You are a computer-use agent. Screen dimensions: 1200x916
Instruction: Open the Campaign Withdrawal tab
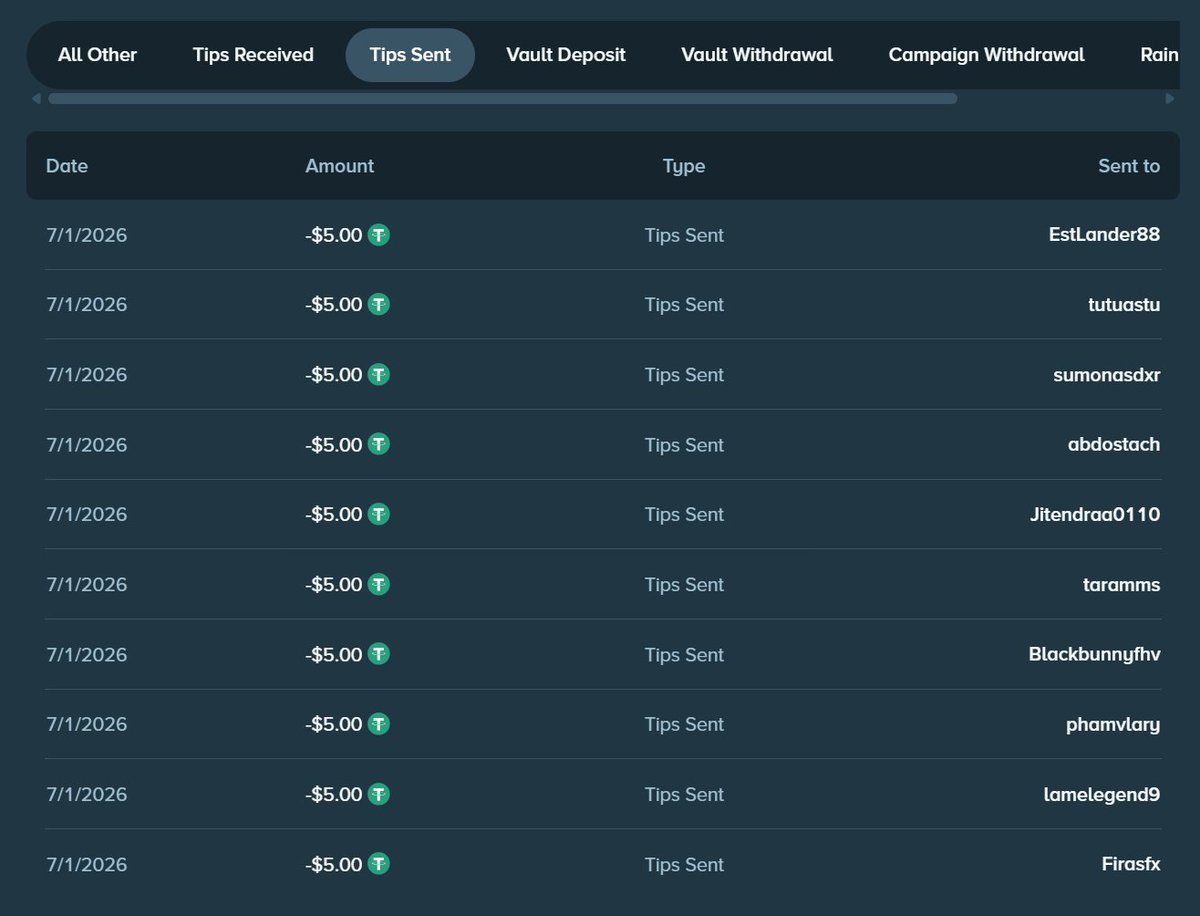coord(986,55)
